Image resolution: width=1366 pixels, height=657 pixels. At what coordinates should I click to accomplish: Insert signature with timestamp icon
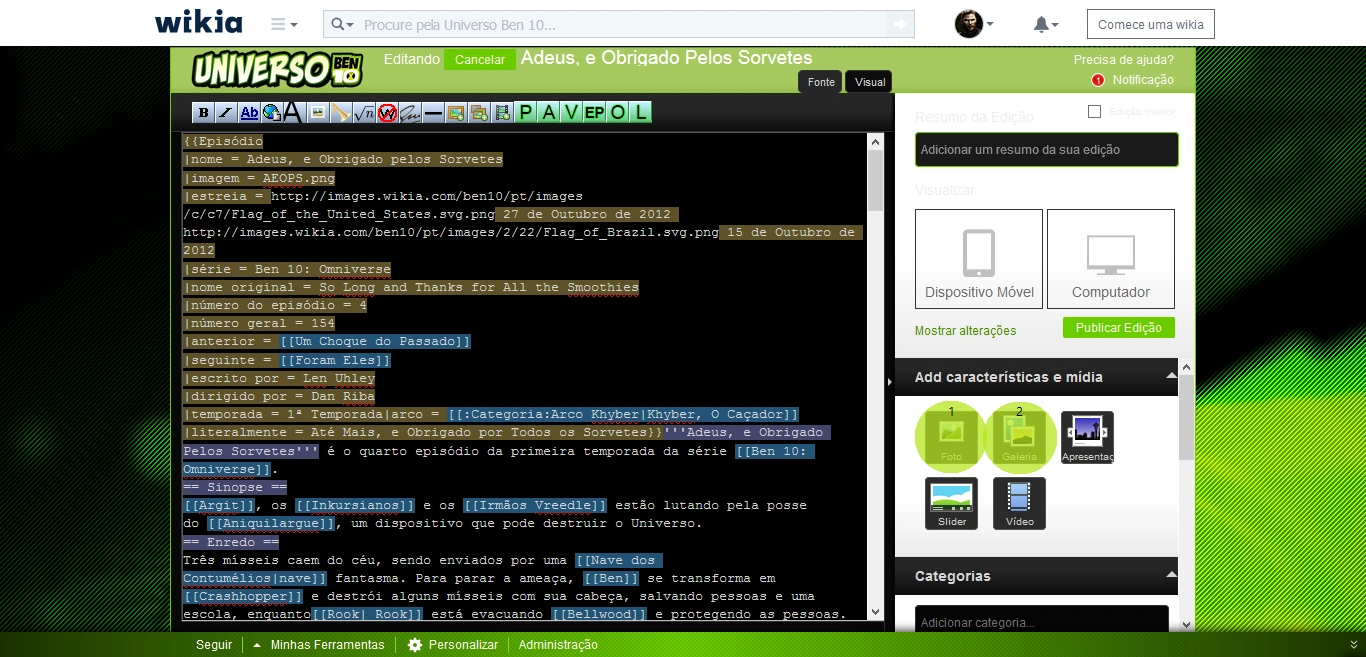(410, 112)
